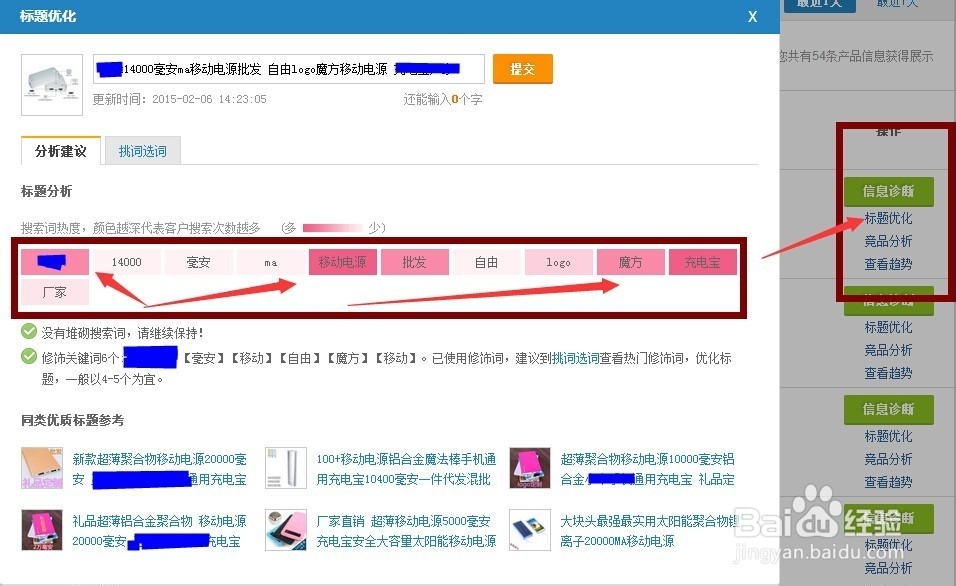Select the 移动电源 keyword tag
This screenshot has height=586, width=956.
tap(342, 261)
